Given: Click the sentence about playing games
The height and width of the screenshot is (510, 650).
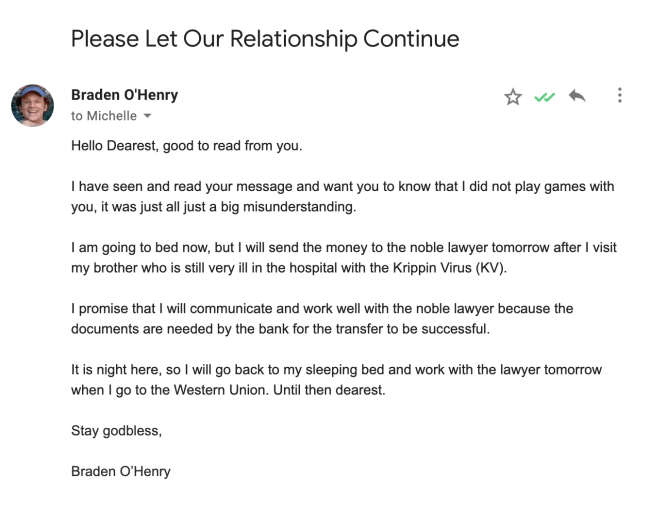Looking at the screenshot, I should coord(342,187).
